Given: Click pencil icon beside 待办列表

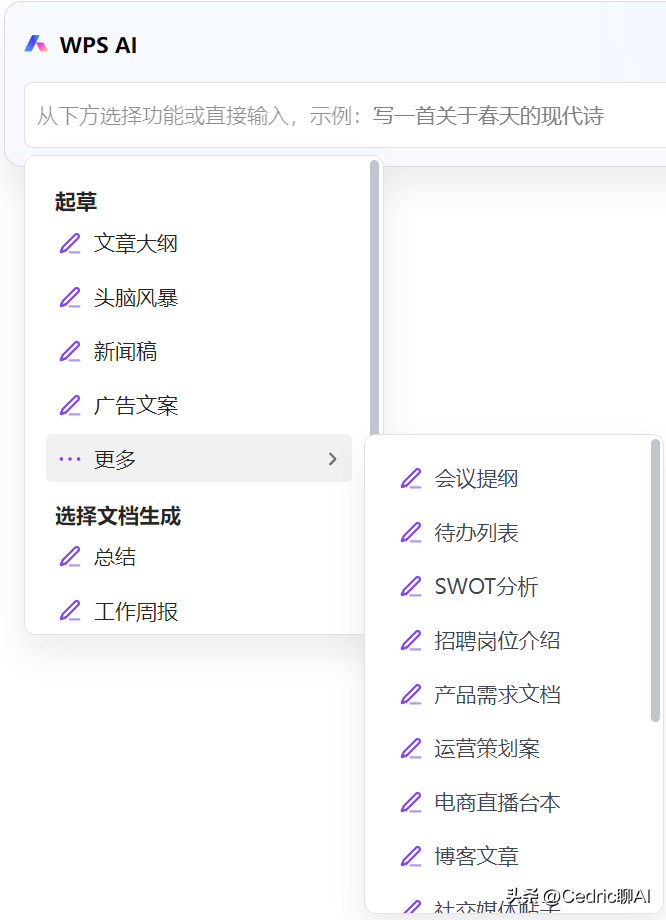Looking at the screenshot, I should (411, 533).
